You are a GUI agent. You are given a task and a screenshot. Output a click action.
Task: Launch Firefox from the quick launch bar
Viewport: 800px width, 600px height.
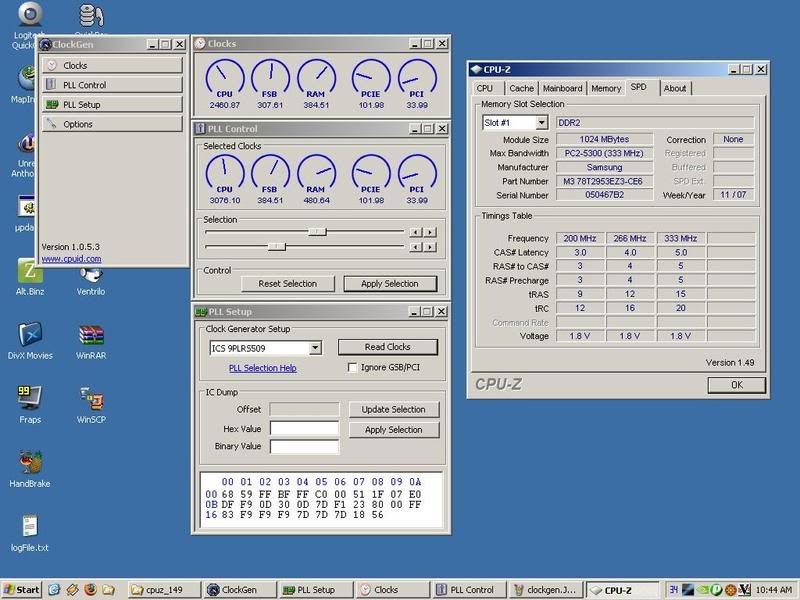pyautogui.click(x=90, y=590)
